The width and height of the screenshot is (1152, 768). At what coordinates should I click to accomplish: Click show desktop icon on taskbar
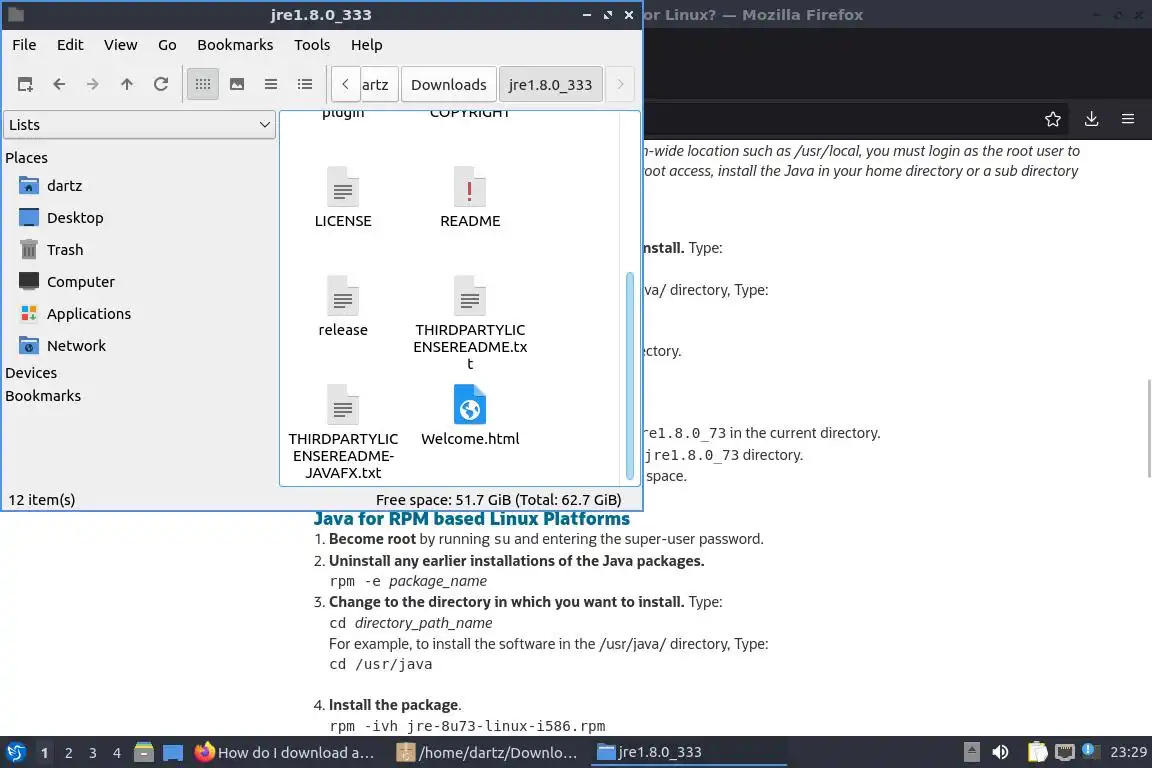click(x=173, y=753)
